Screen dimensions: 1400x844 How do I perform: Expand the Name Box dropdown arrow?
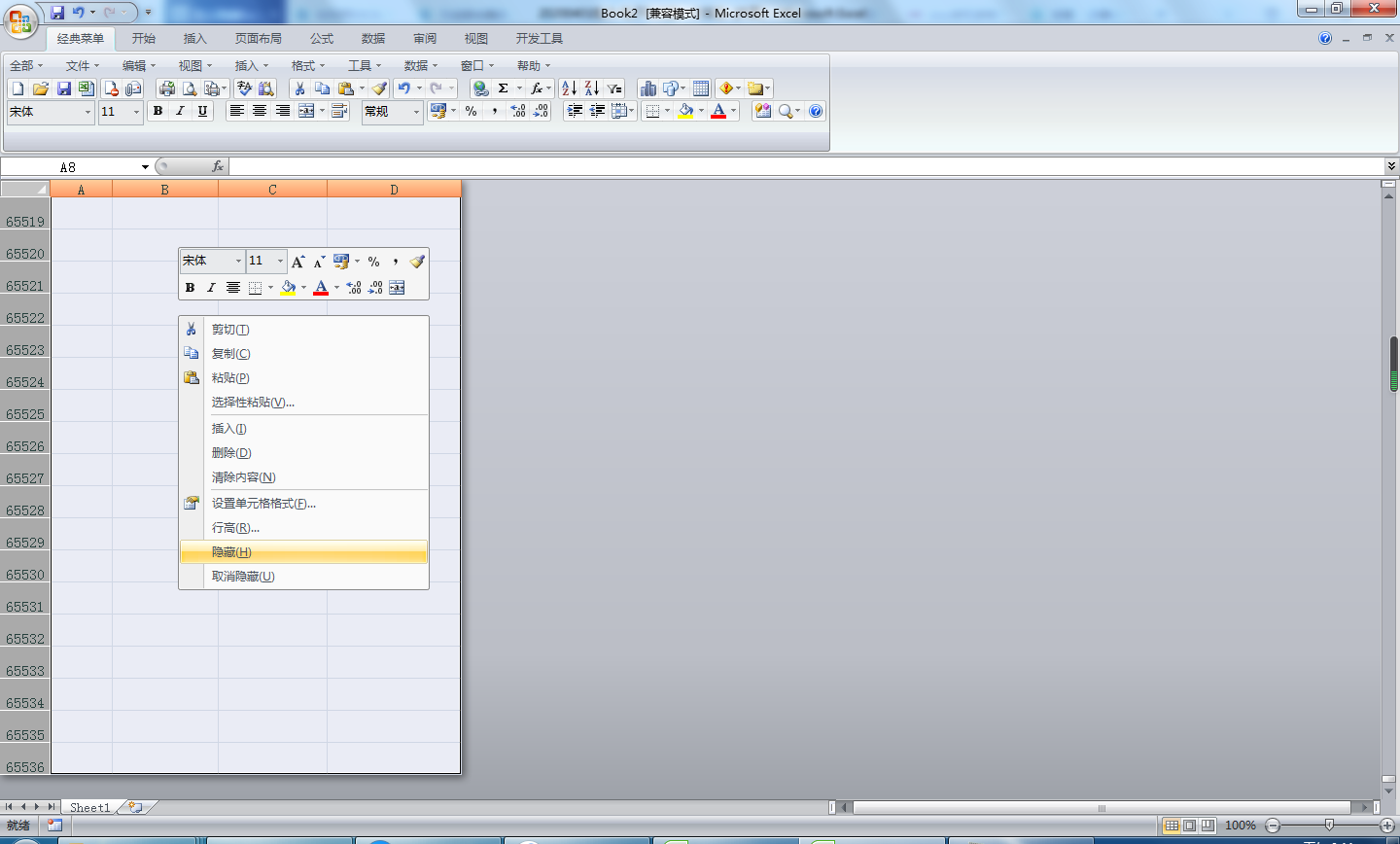pyautogui.click(x=145, y=167)
